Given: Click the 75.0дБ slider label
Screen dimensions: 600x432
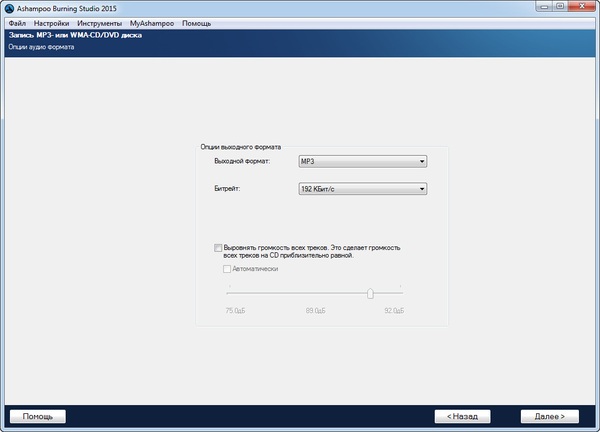Looking at the screenshot, I should (x=235, y=310).
